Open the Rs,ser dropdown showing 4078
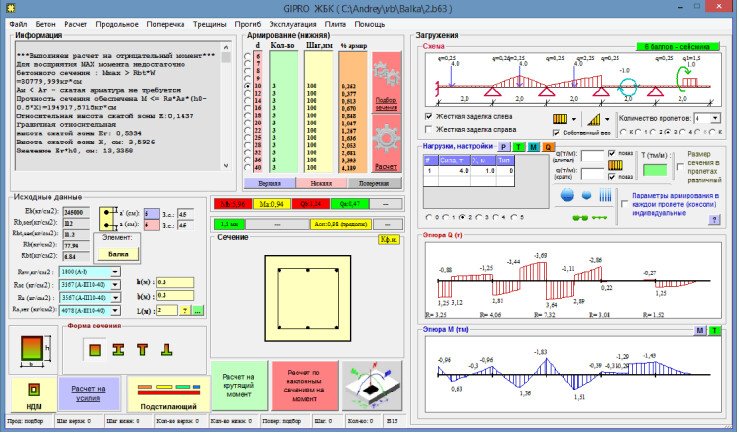The image size is (739, 433). (x=115, y=311)
